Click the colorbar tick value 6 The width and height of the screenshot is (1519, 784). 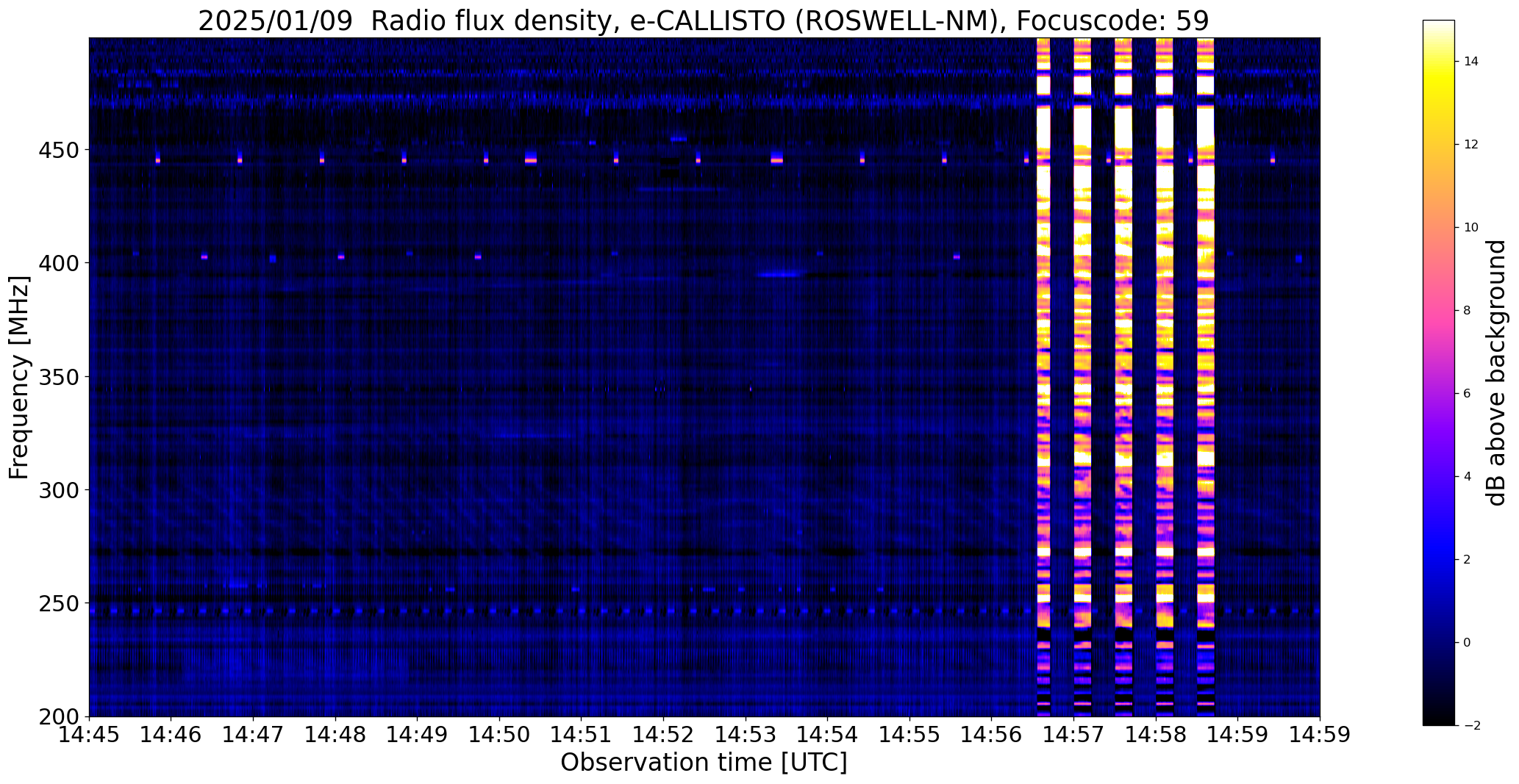[x=1468, y=394]
